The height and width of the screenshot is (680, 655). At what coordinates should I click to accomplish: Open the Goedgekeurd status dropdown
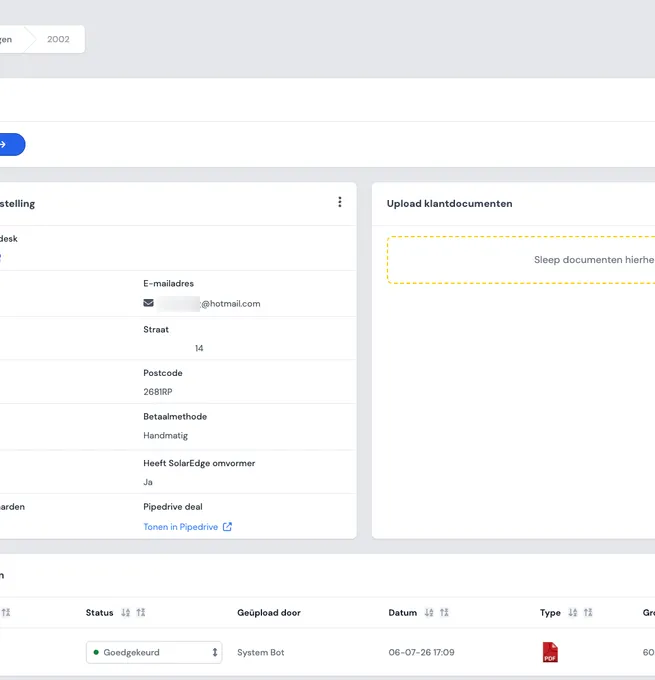click(154, 652)
